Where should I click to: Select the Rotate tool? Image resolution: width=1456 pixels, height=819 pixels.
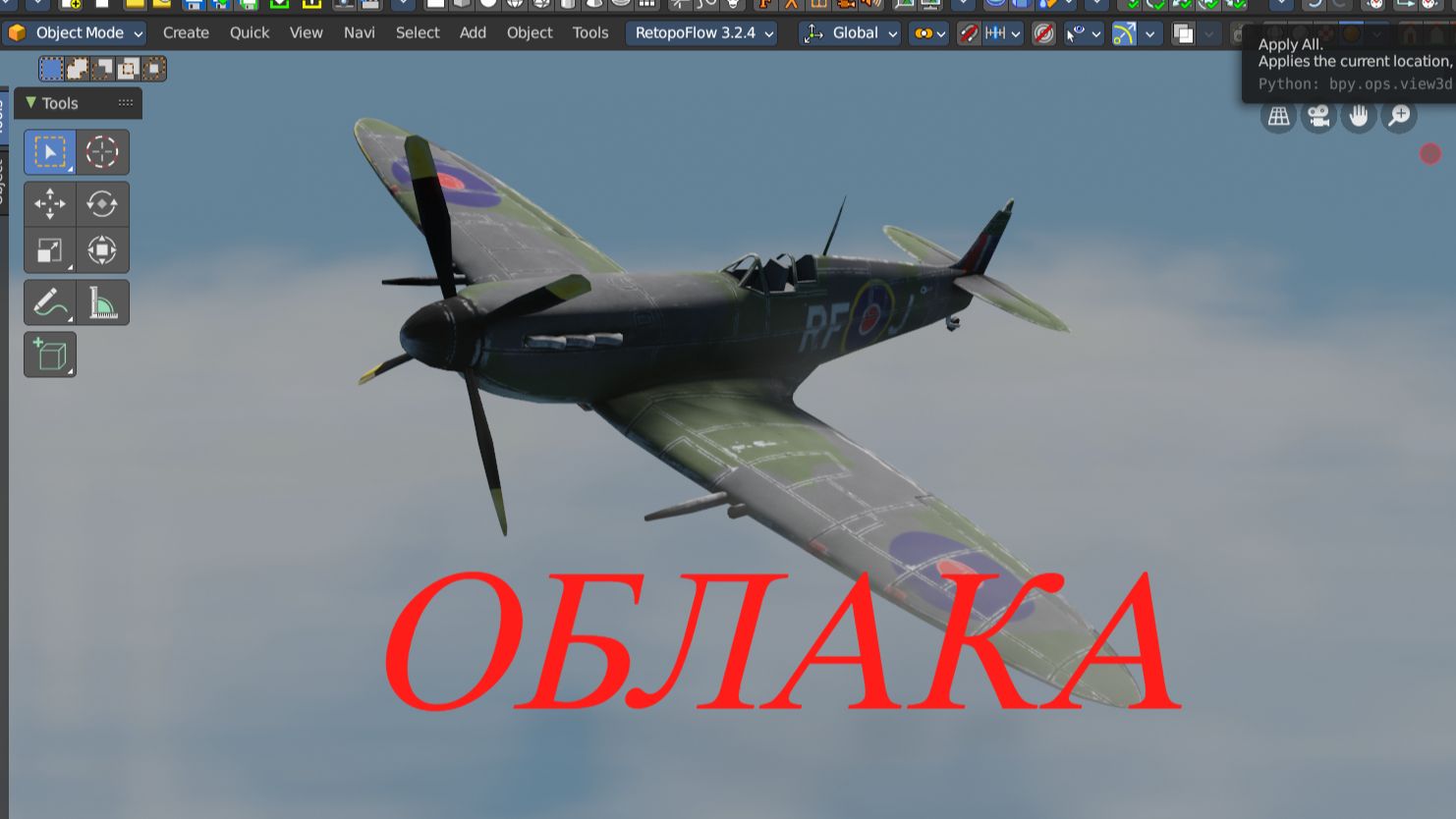tap(102, 203)
